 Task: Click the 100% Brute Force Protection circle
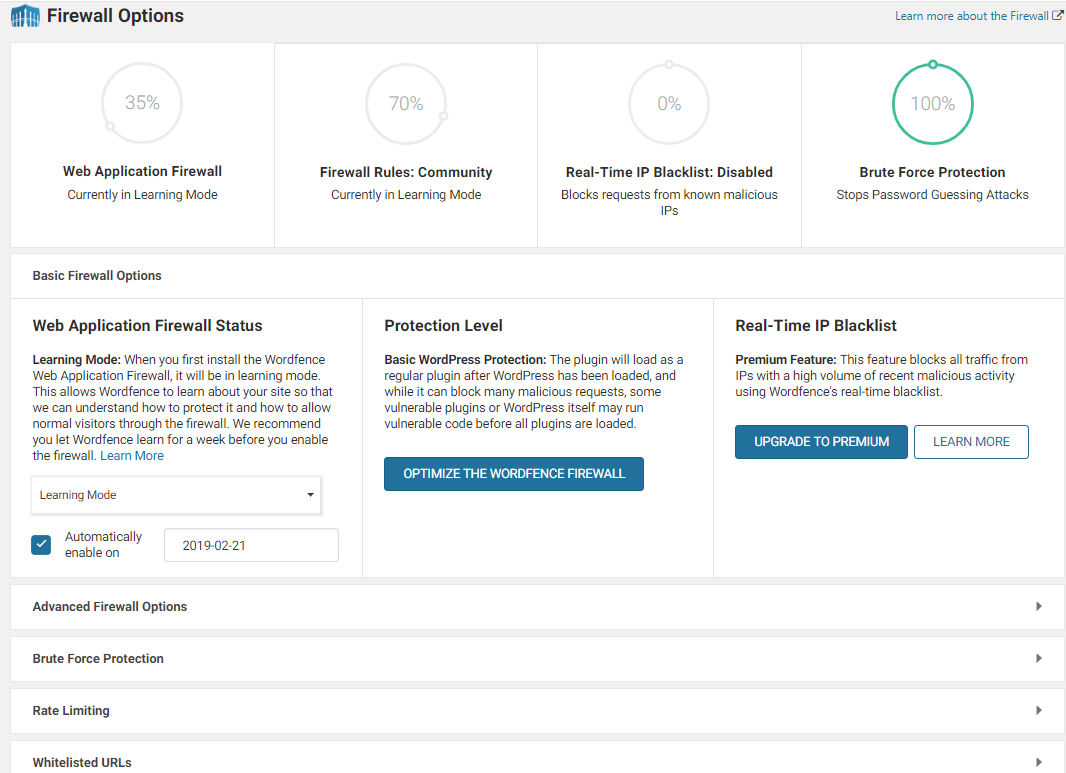[932, 104]
